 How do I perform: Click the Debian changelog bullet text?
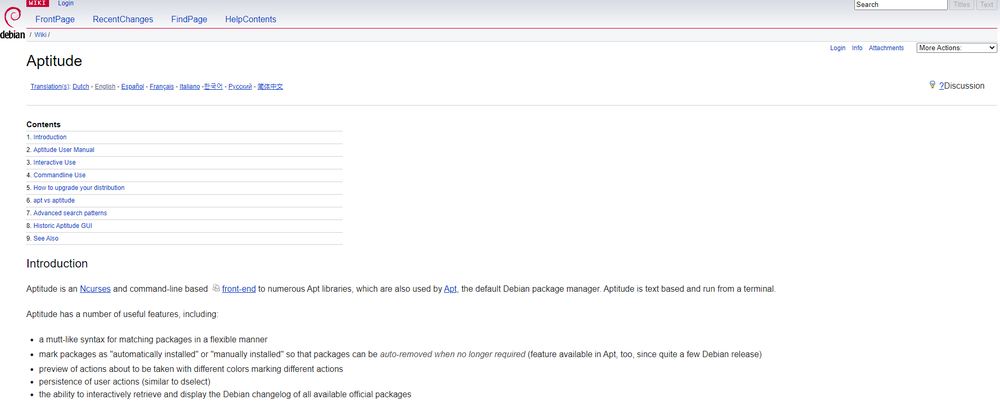[225, 395]
